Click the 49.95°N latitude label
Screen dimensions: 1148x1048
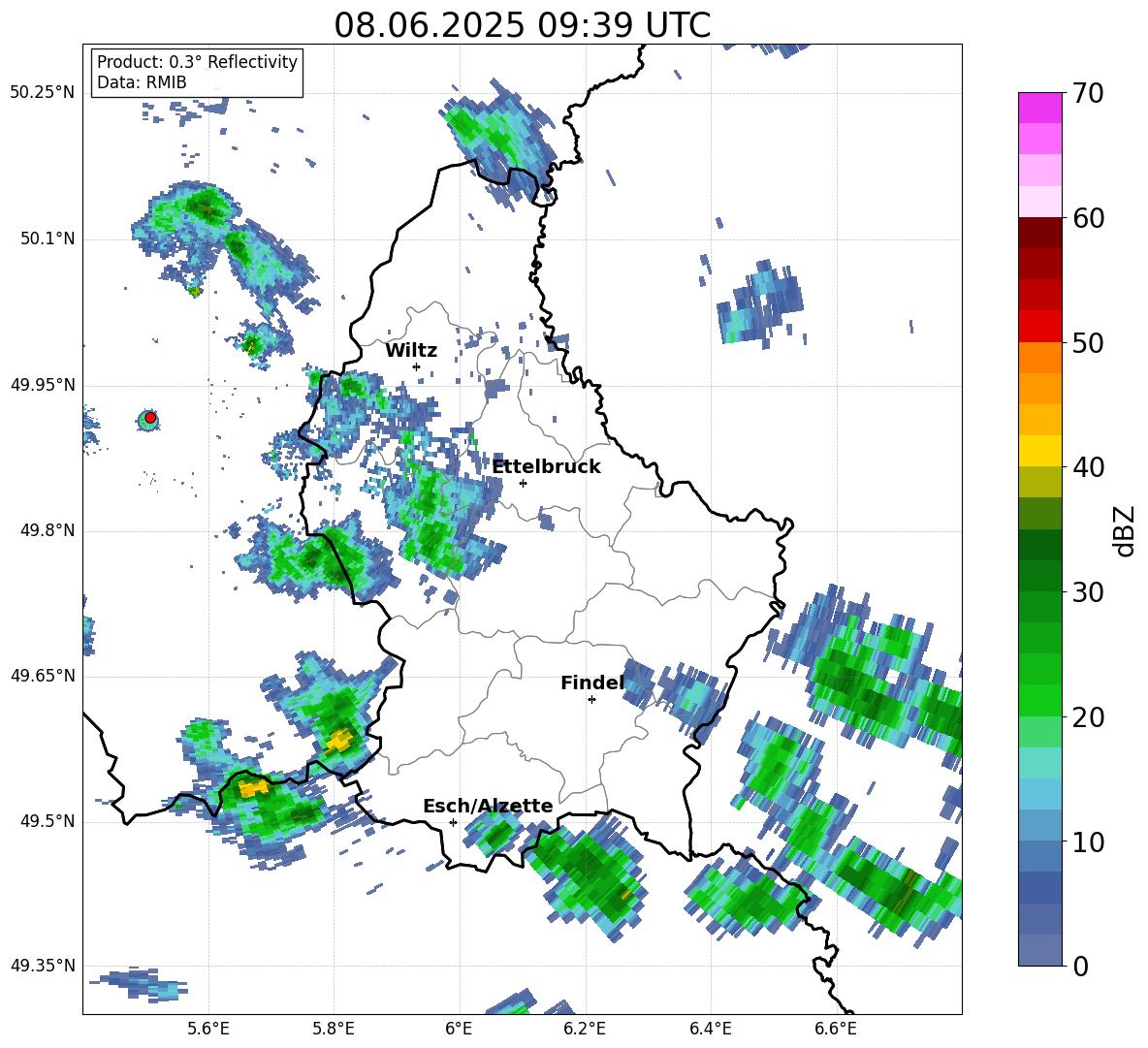[x=43, y=384]
